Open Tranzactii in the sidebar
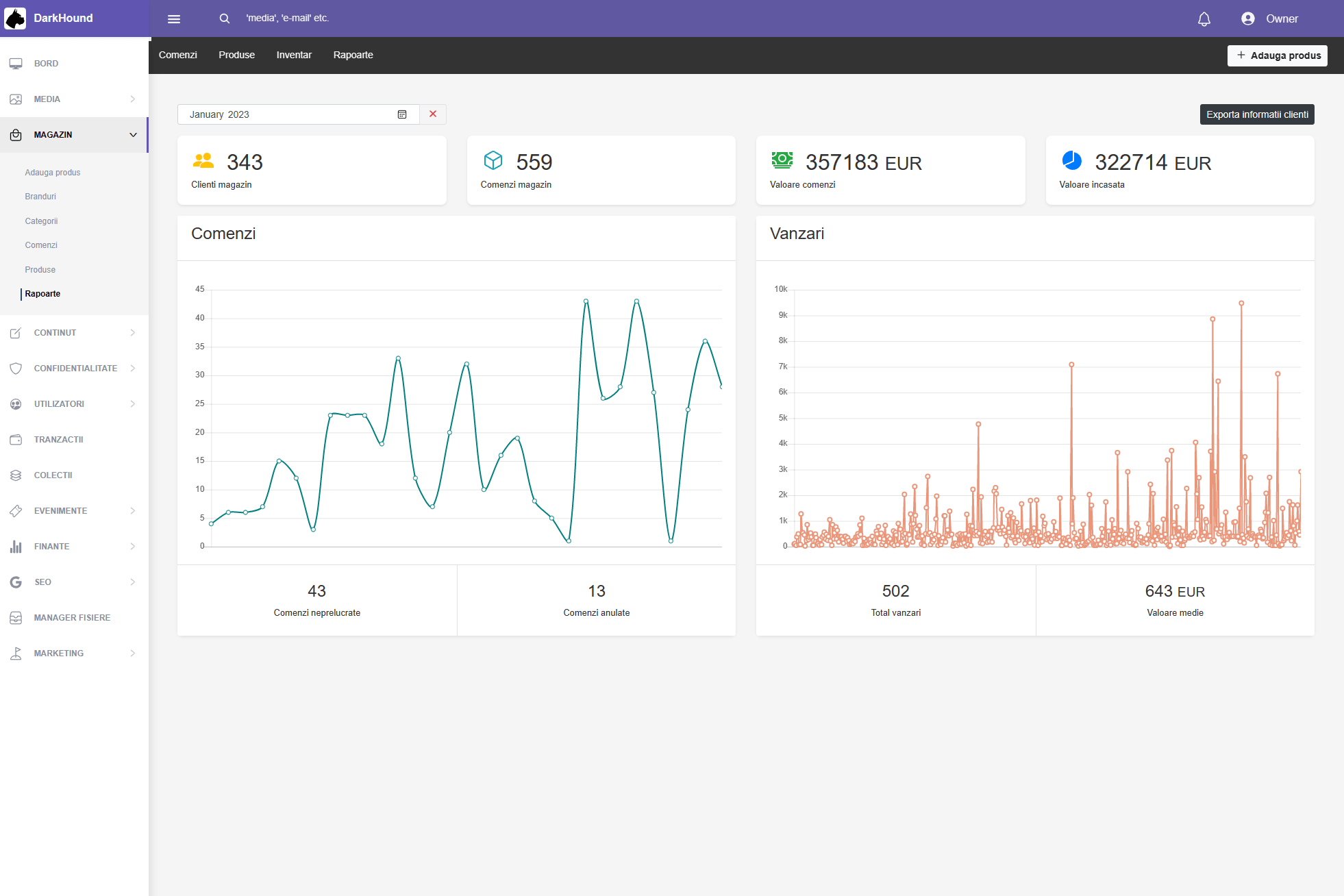Screen dimensions: 1344x896 [x=58, y=439]
